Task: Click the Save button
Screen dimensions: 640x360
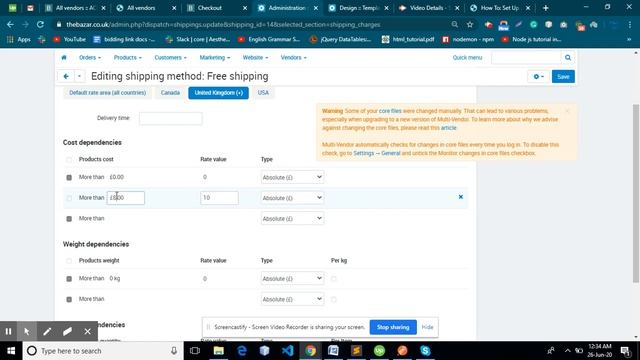Action: pos(563,76)
